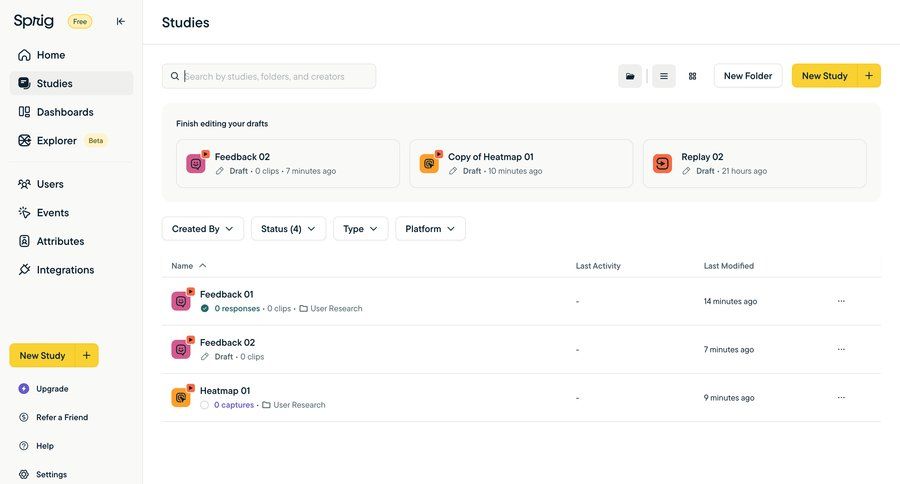Click Heatmap 01 orange study icon

click(181, 397)
